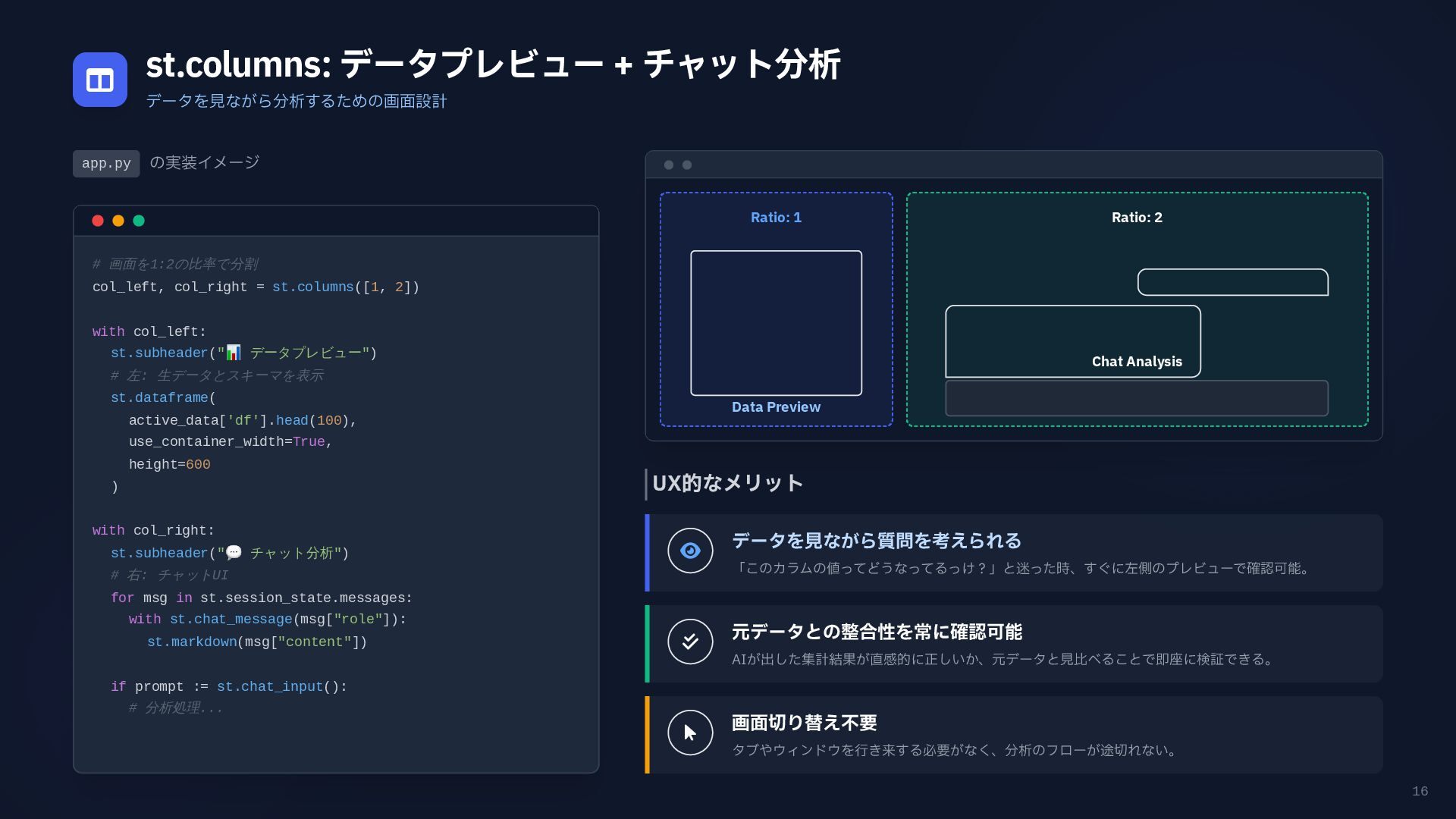This screenshot has height=819, width=1456.
Task: Click the red dot in code window
Action: point(98,221)
